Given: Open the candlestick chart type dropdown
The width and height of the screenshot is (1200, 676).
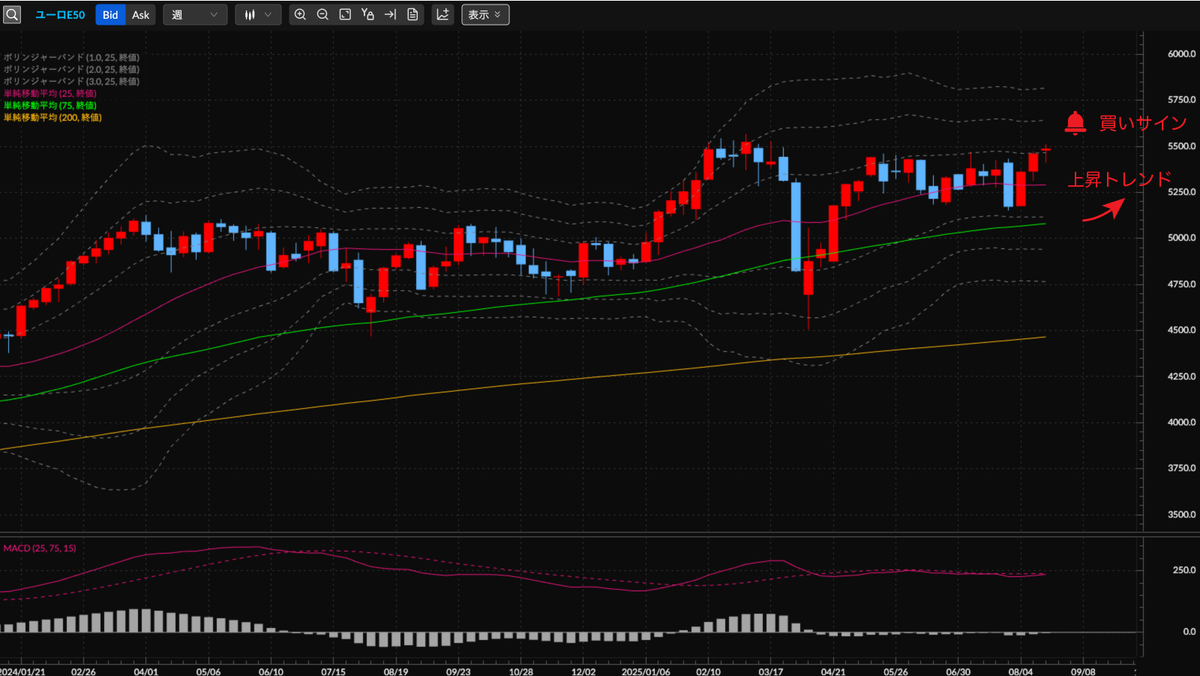Looking at the screenshot, I should coord(258,15).
